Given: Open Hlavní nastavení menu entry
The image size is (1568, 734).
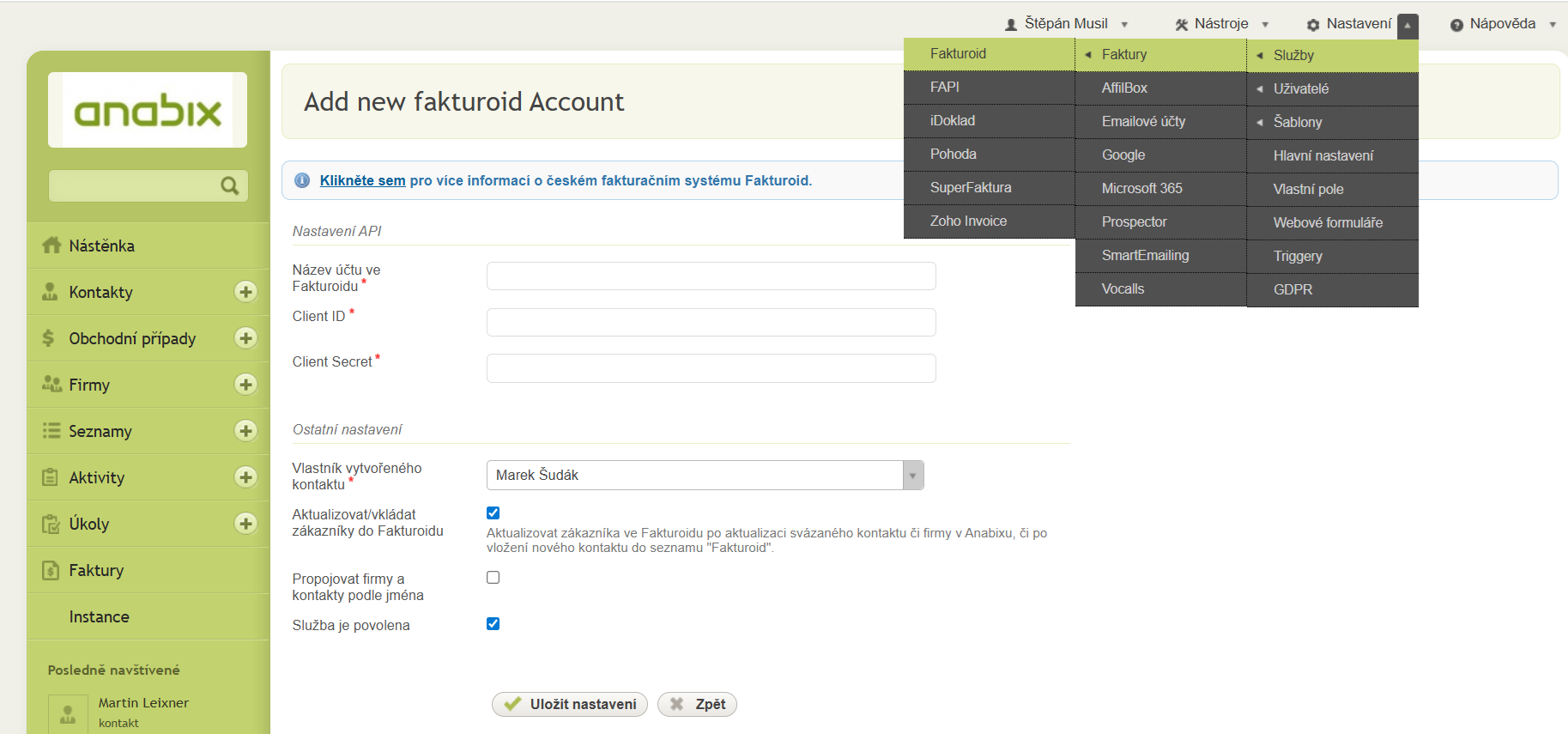Looking at the screenshot, I should (x=1333, y=155).
